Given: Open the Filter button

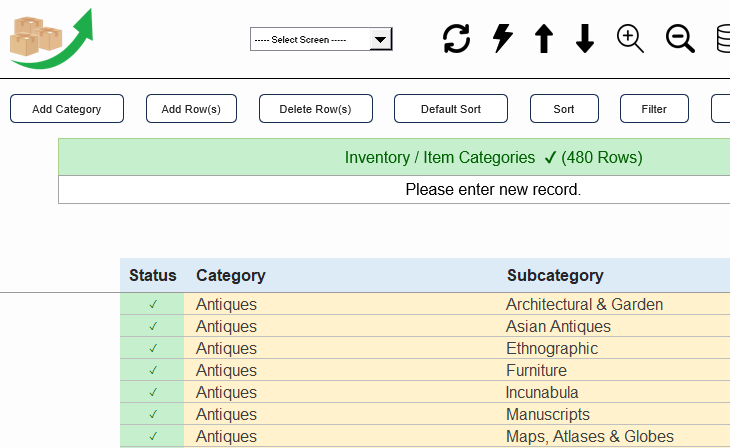Looking at the screenshot, I should (654, 109).
